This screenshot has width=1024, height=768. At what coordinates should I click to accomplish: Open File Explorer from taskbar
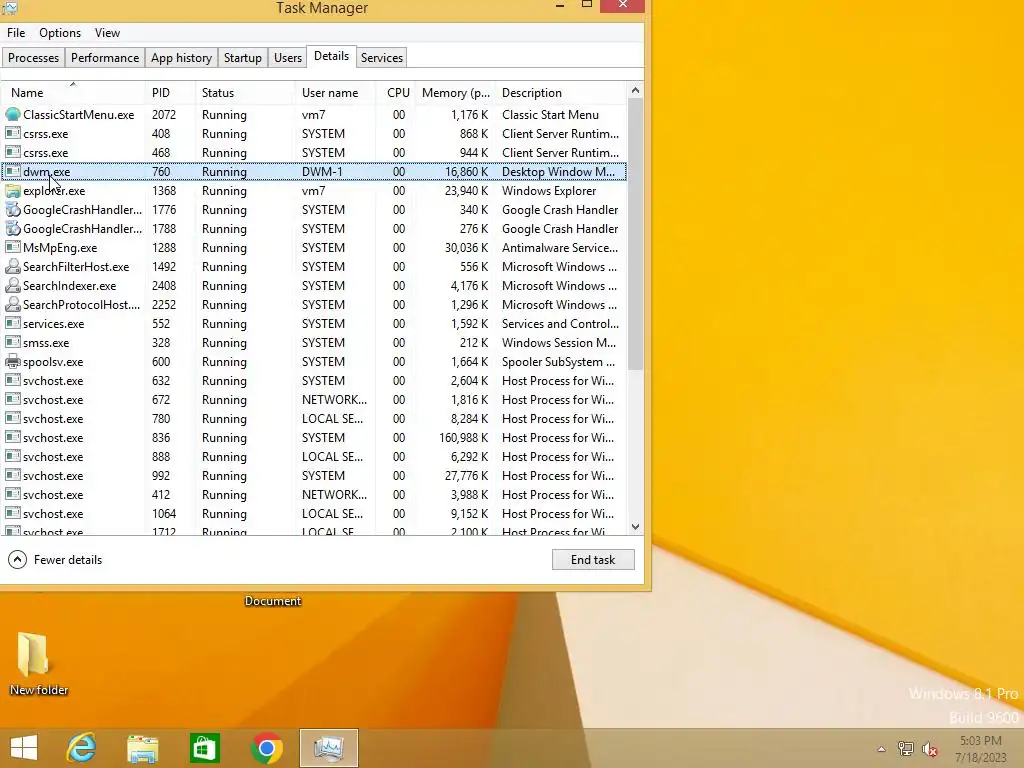[142, 748]
